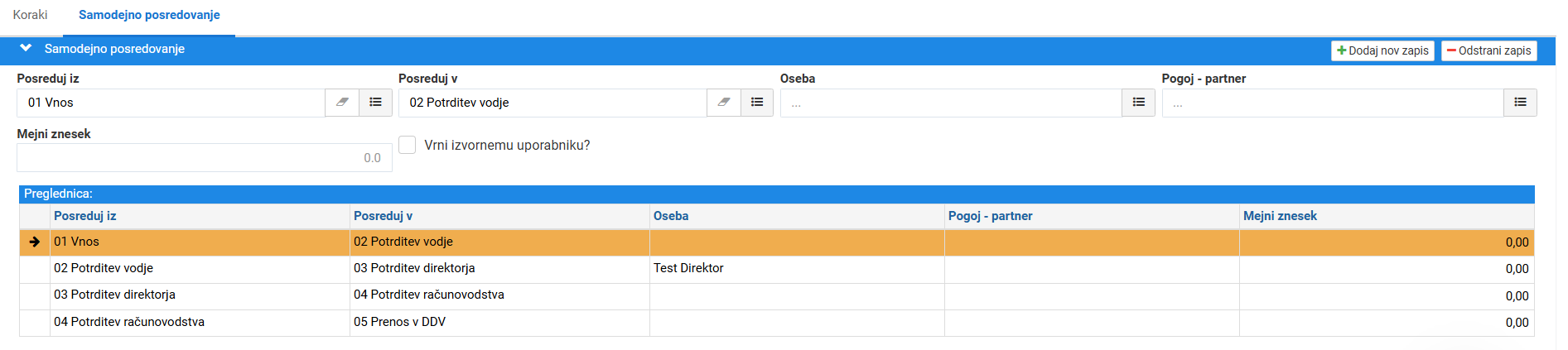Switch to the Koraki tab
This screenshot has width=1568, height=350.
[31, 15]
